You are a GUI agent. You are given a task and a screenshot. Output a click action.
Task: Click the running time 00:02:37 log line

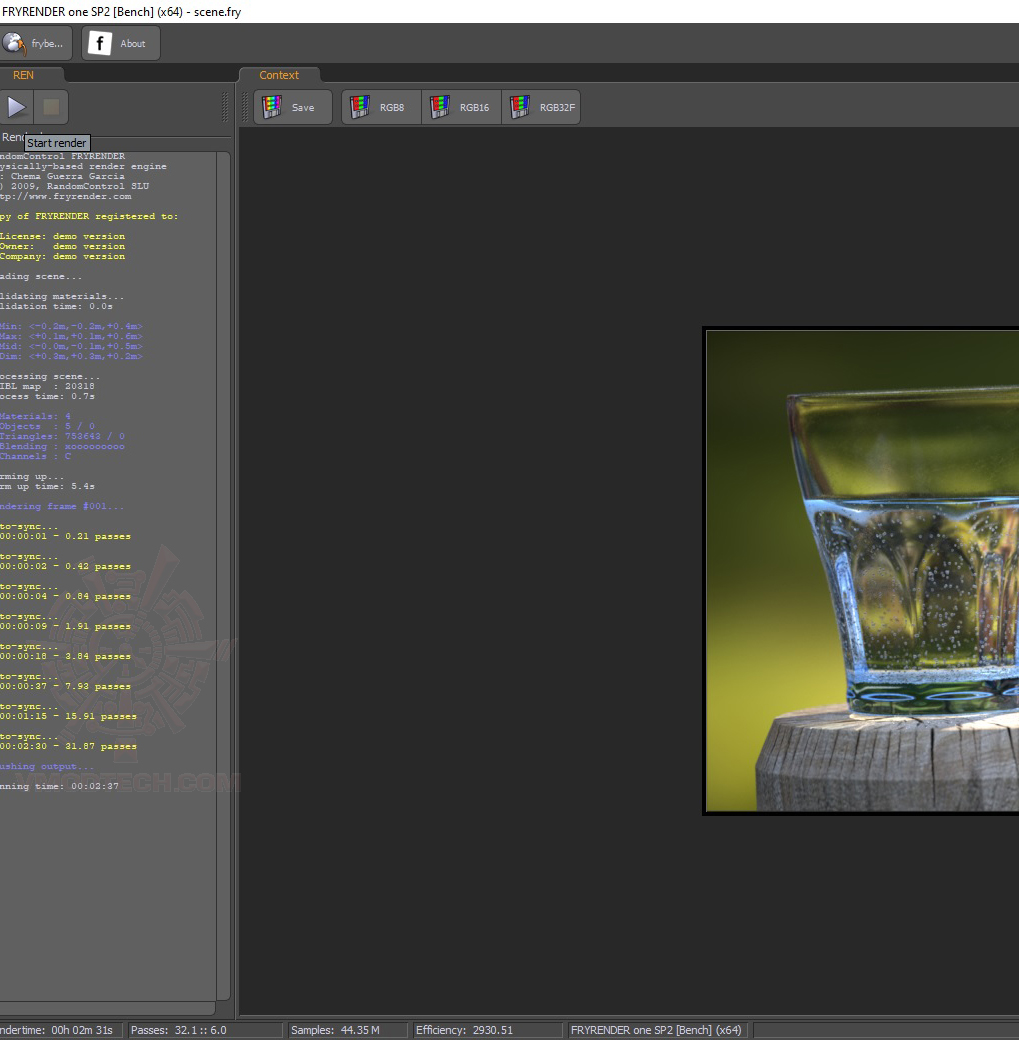pyautogui.click(x=60, y=786)
